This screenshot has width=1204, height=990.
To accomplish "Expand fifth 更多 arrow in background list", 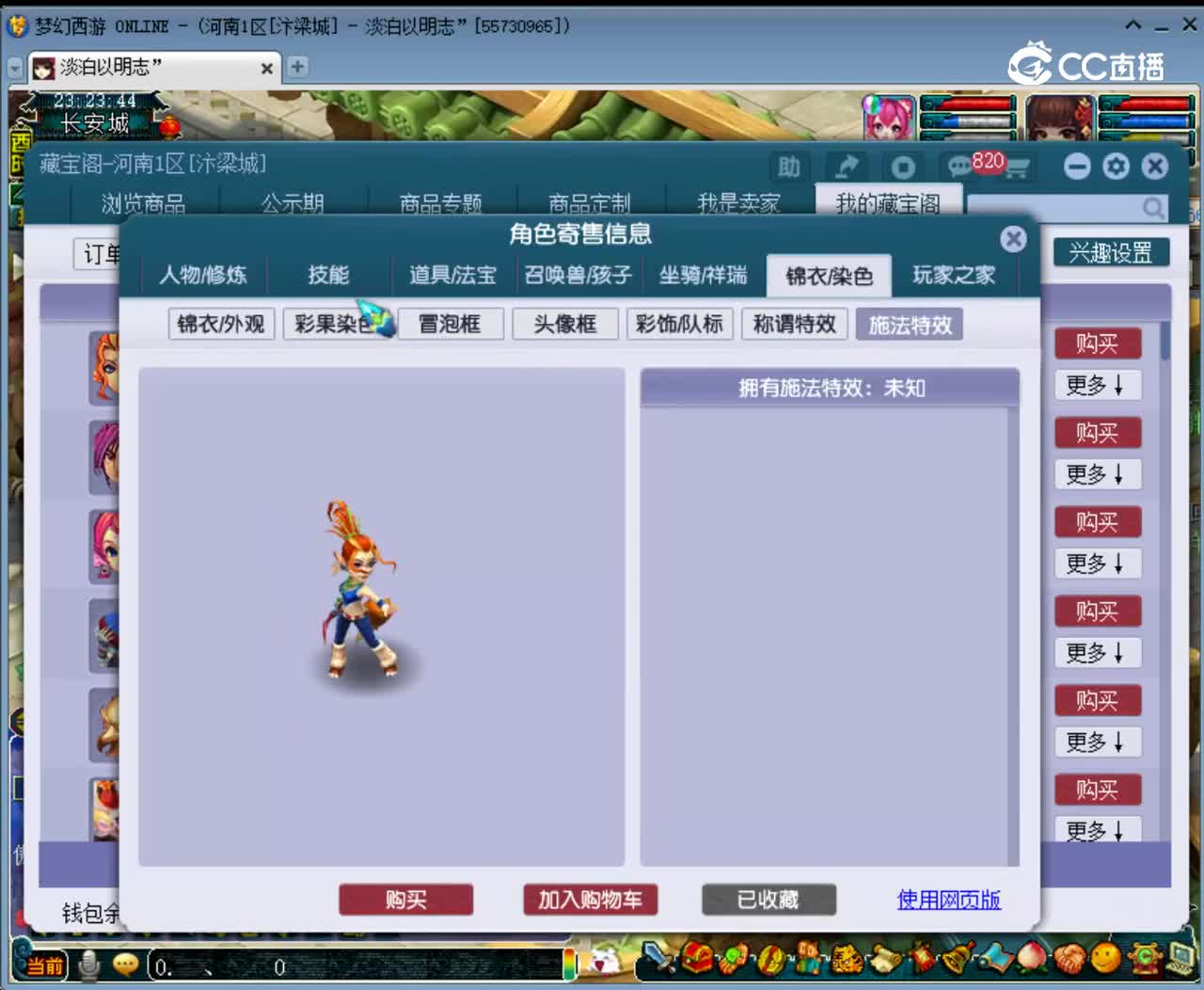I will click(1097, 742).
